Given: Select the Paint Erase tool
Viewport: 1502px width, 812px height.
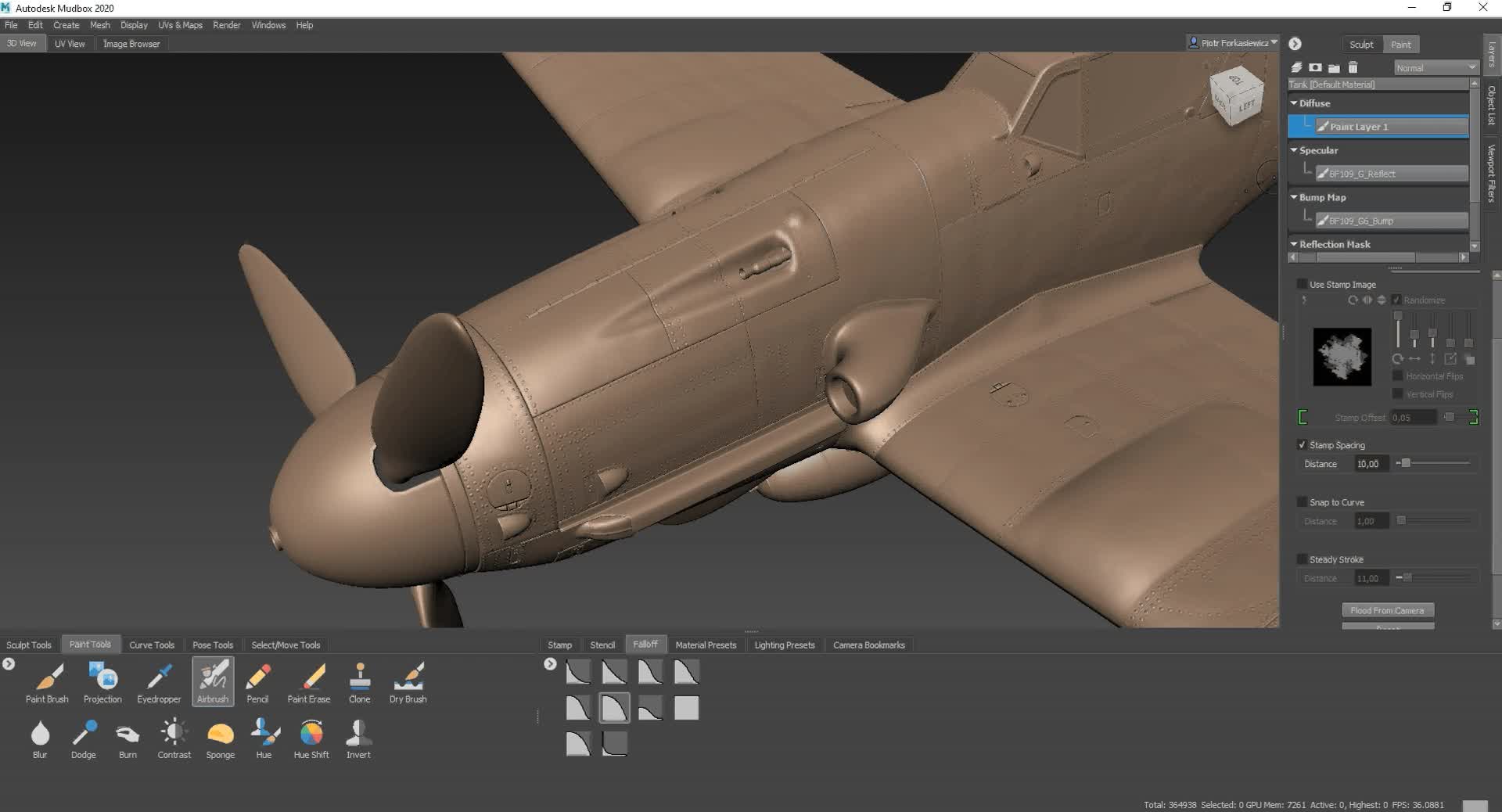Looking at the screenshot, I should click(x=309, y=679).
